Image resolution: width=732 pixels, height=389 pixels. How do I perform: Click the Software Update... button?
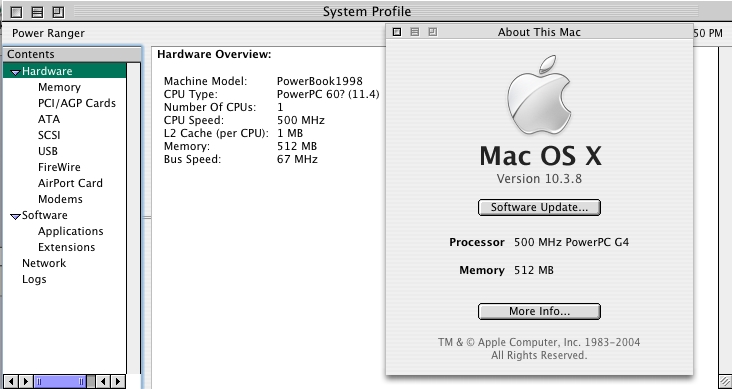[x=539, y=207]
